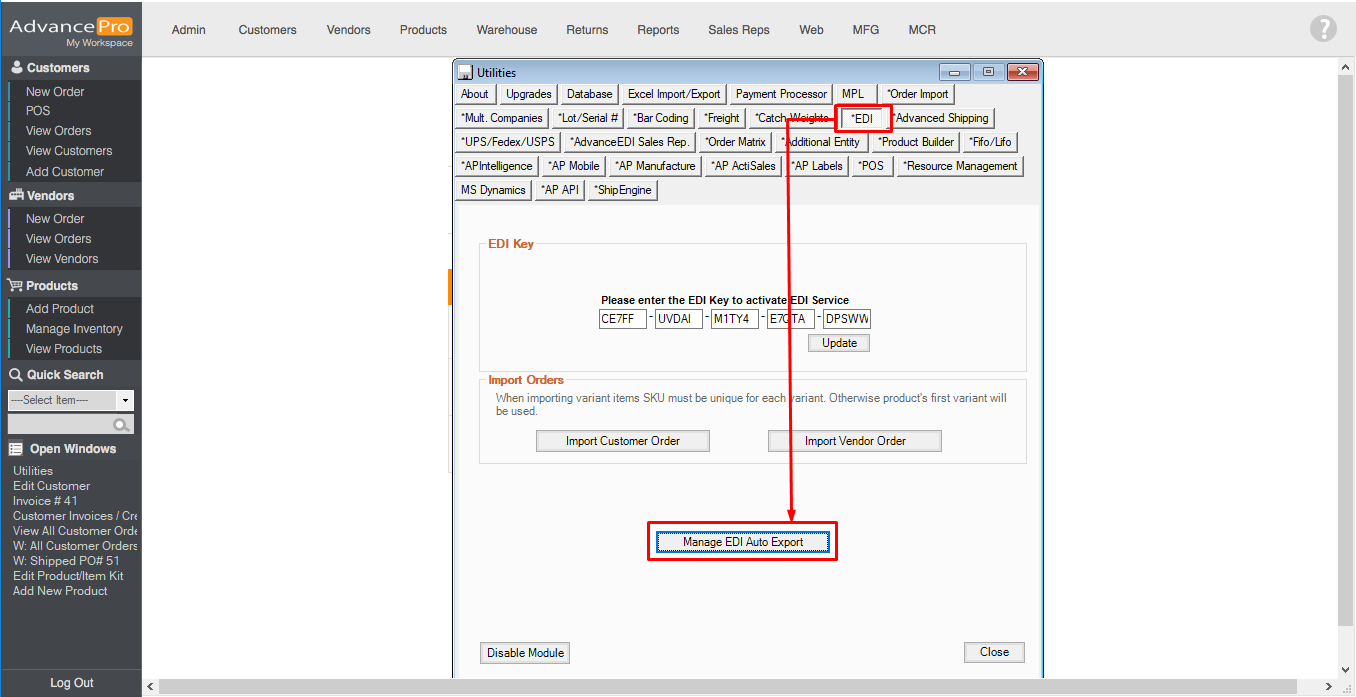Click the Update EDI key button
The width and height of the screenshot is (1356, 697).
pos(839,343)
